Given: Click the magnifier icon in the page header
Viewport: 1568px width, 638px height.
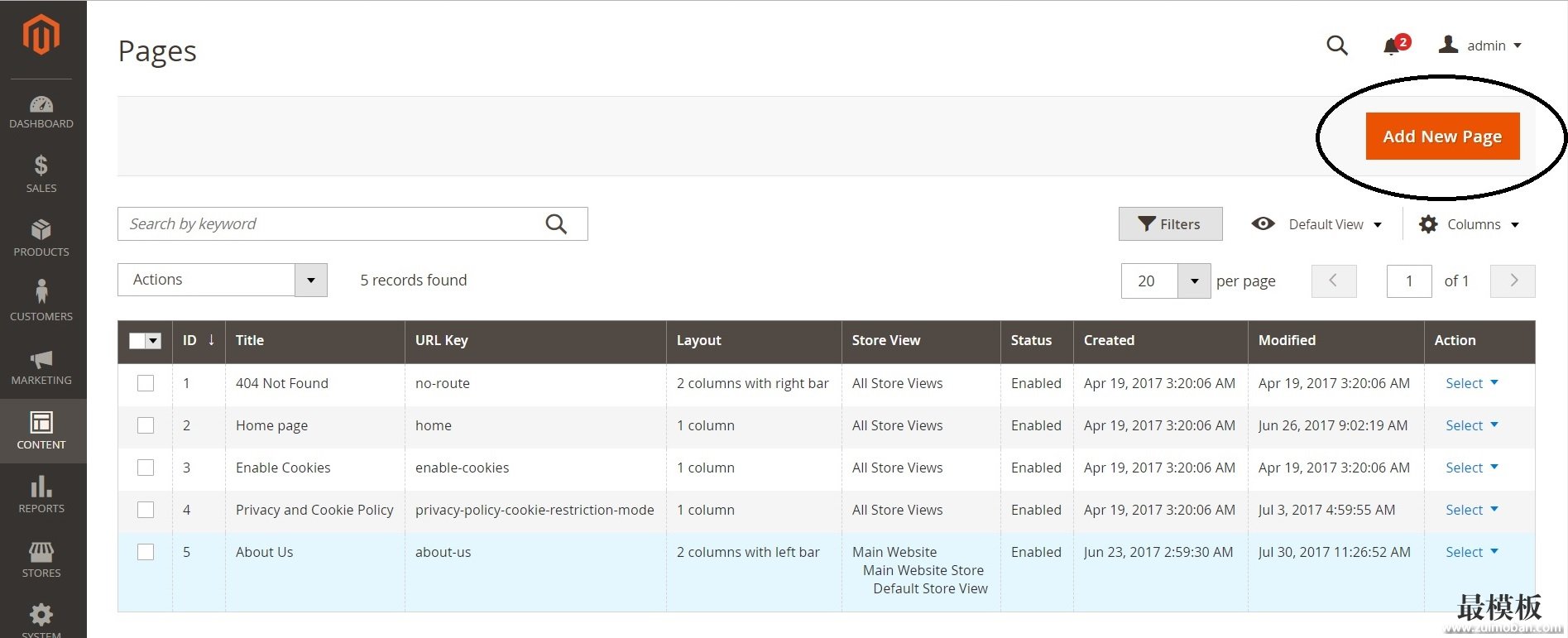Looking at the screenshot, I should (1337, 46).
